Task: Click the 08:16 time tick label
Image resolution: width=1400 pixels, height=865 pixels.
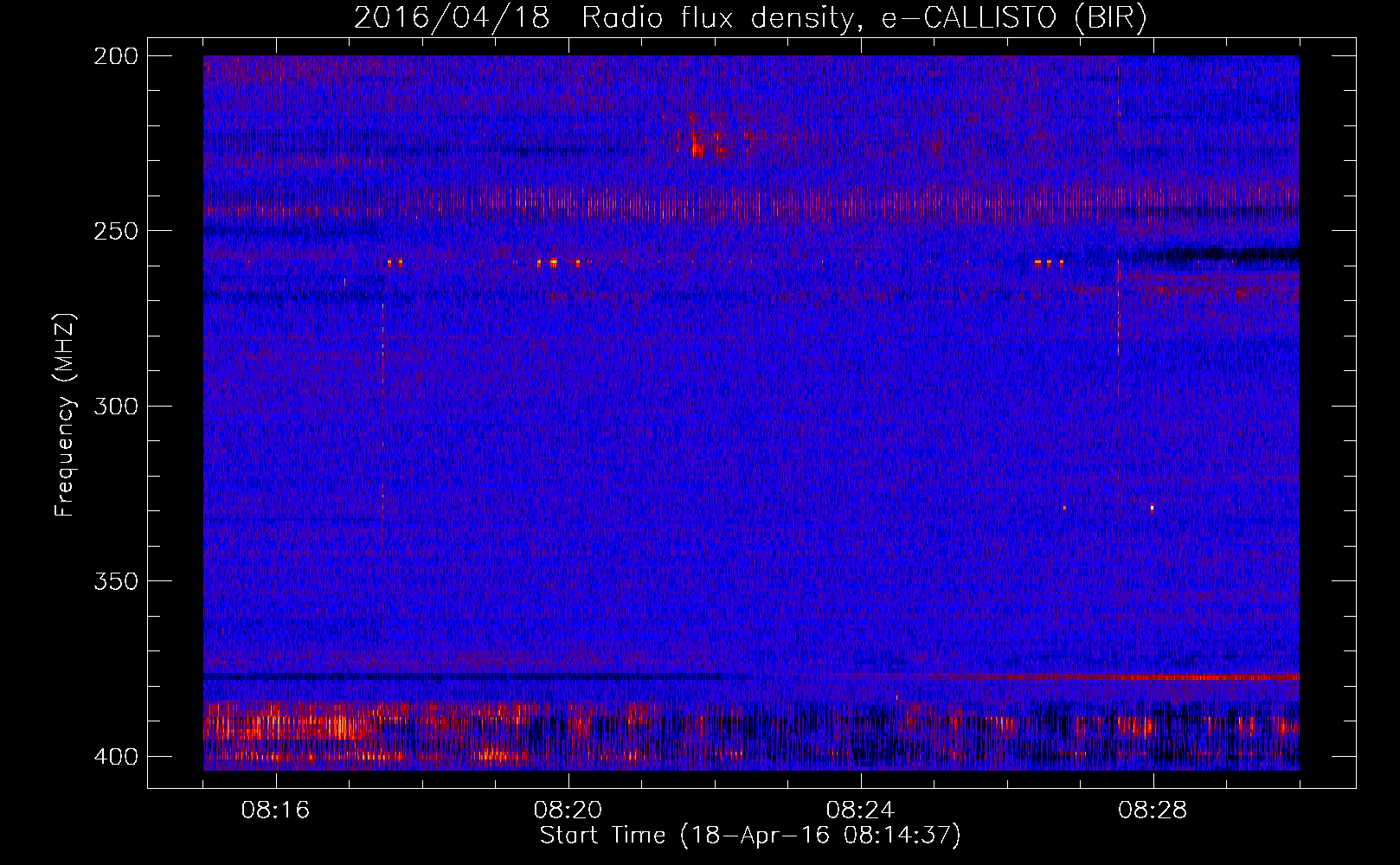Action: 275,811
